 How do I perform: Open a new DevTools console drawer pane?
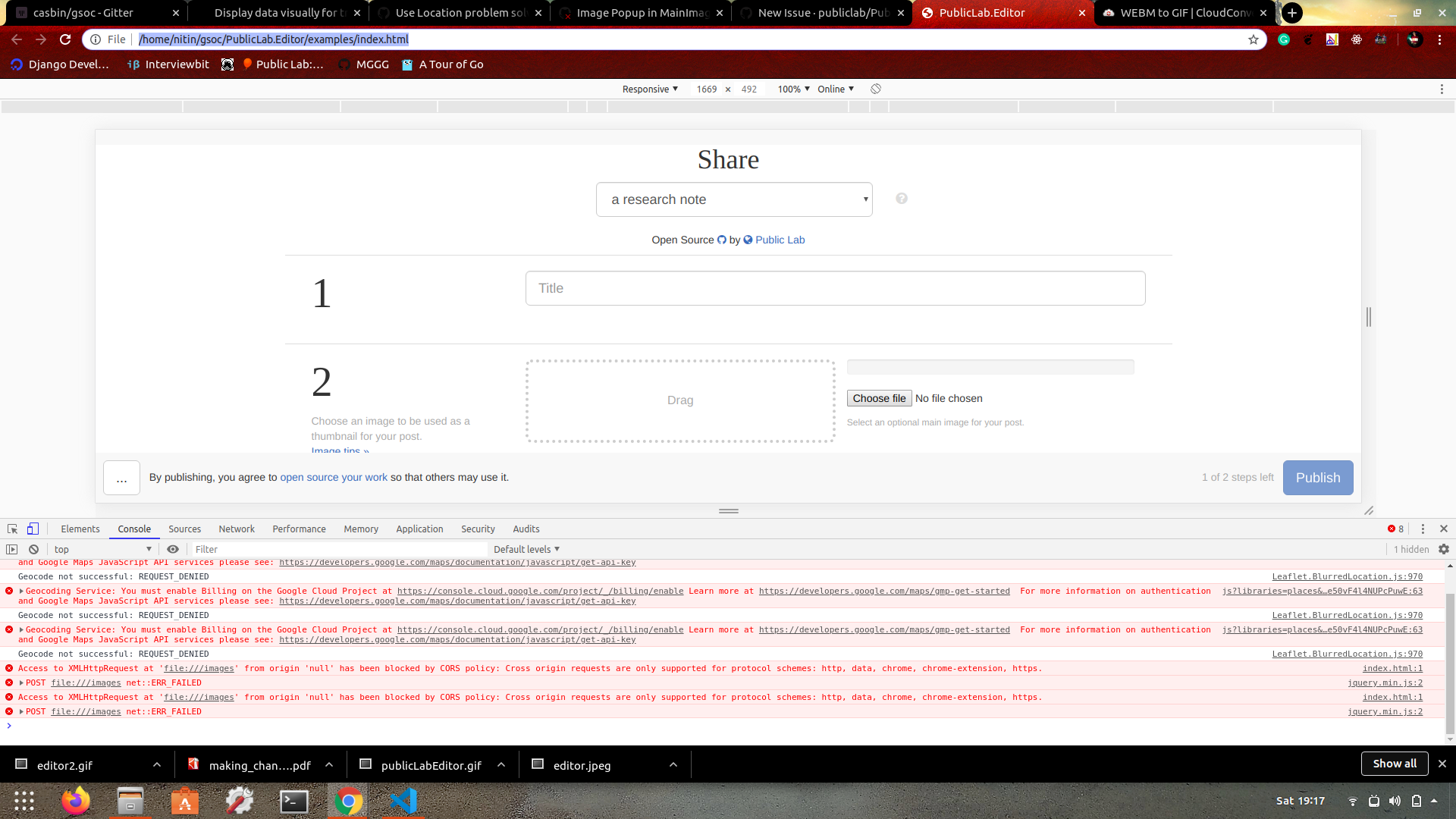[11, 549]
